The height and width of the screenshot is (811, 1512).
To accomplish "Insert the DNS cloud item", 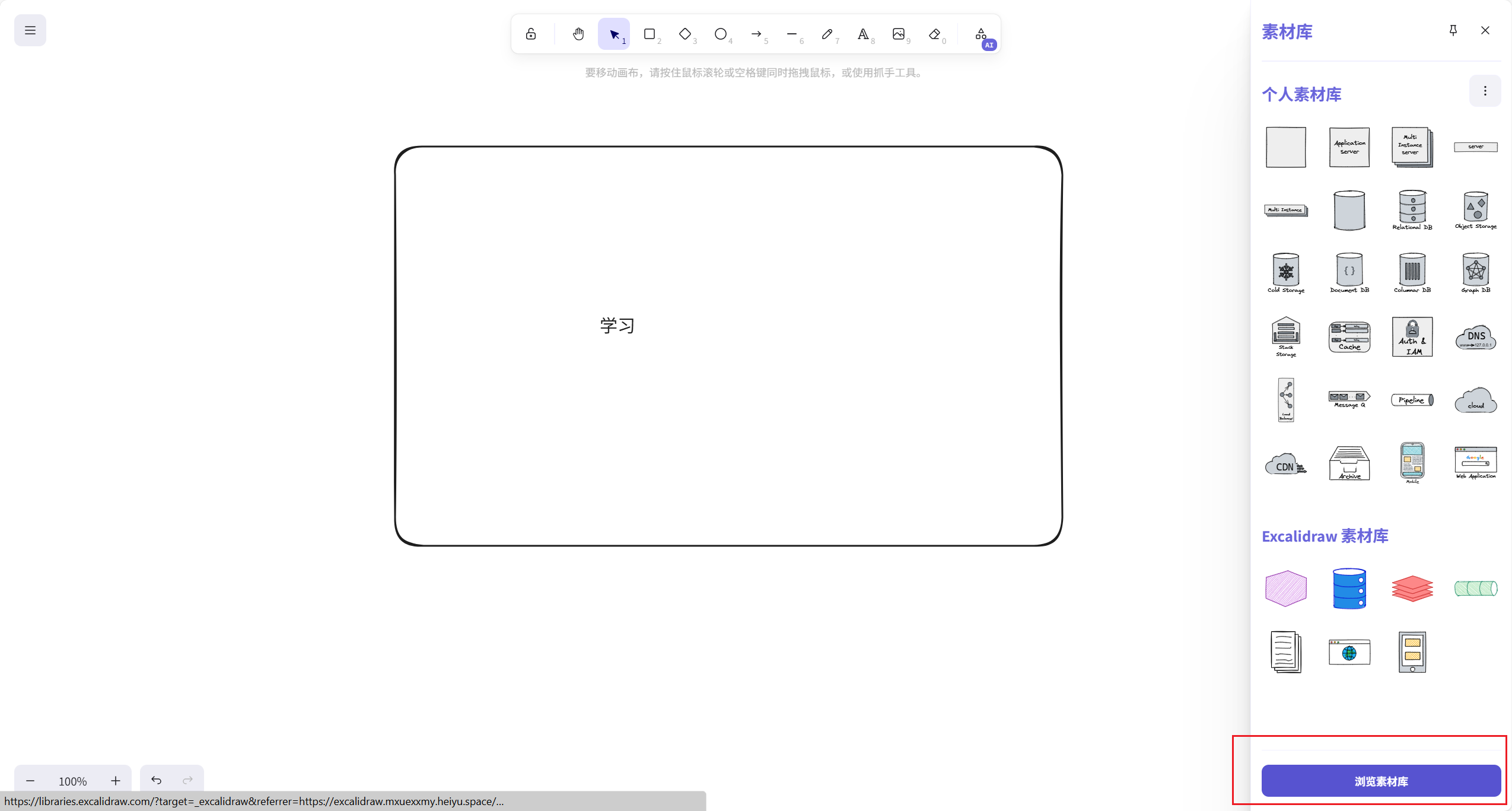I will 1476,337.
